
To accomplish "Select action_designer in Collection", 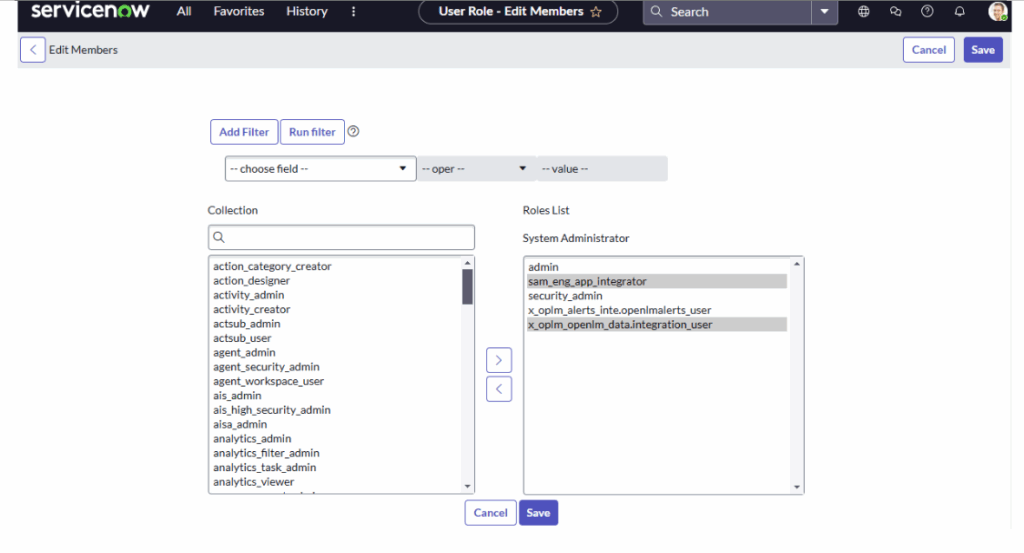I will (x=251, y=281).
